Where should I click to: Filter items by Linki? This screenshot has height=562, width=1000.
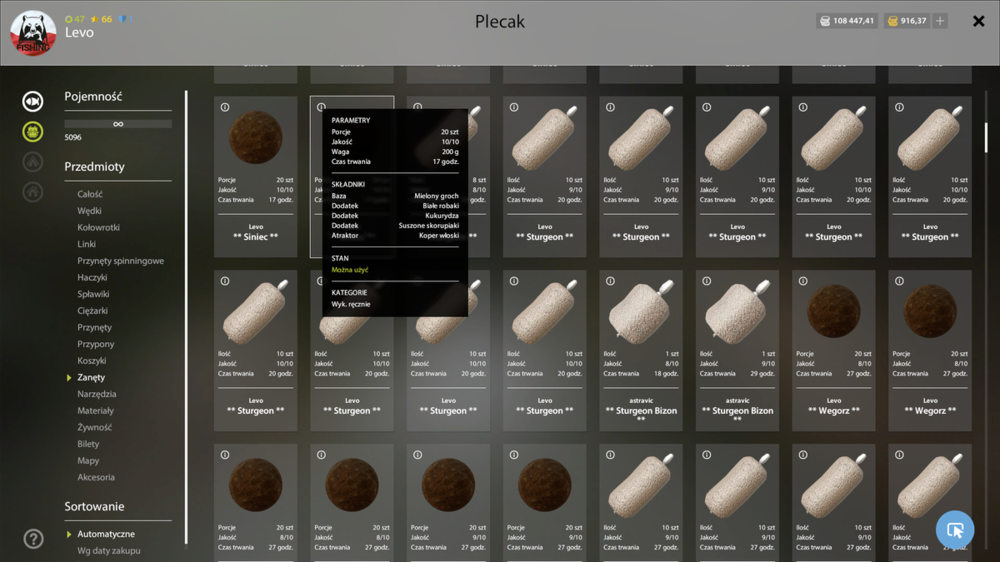tap(87, 244)
